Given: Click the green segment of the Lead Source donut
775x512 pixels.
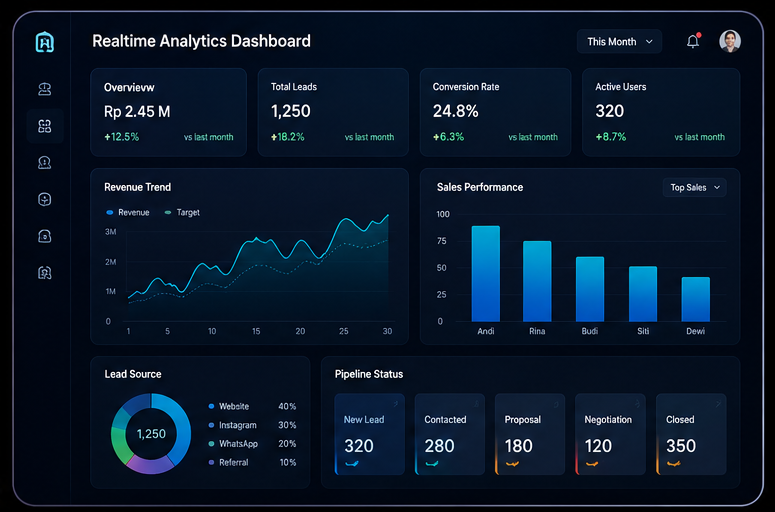Looking at the screenshot, I should 120,444.
